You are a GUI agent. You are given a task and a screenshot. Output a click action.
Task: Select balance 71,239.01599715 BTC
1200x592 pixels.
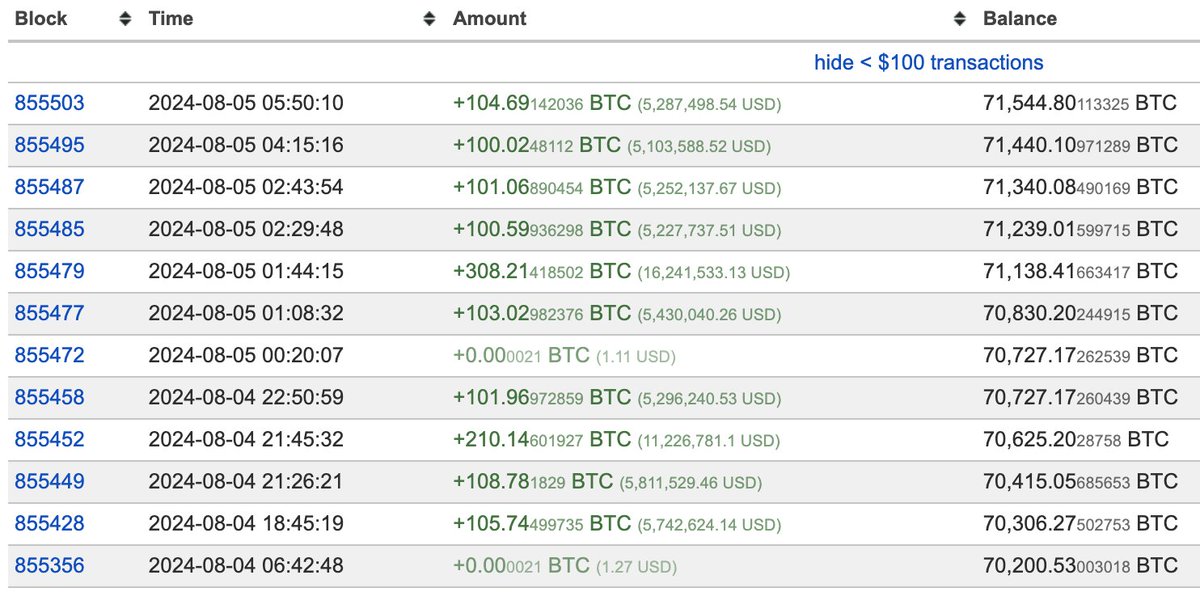[1081, 229]
